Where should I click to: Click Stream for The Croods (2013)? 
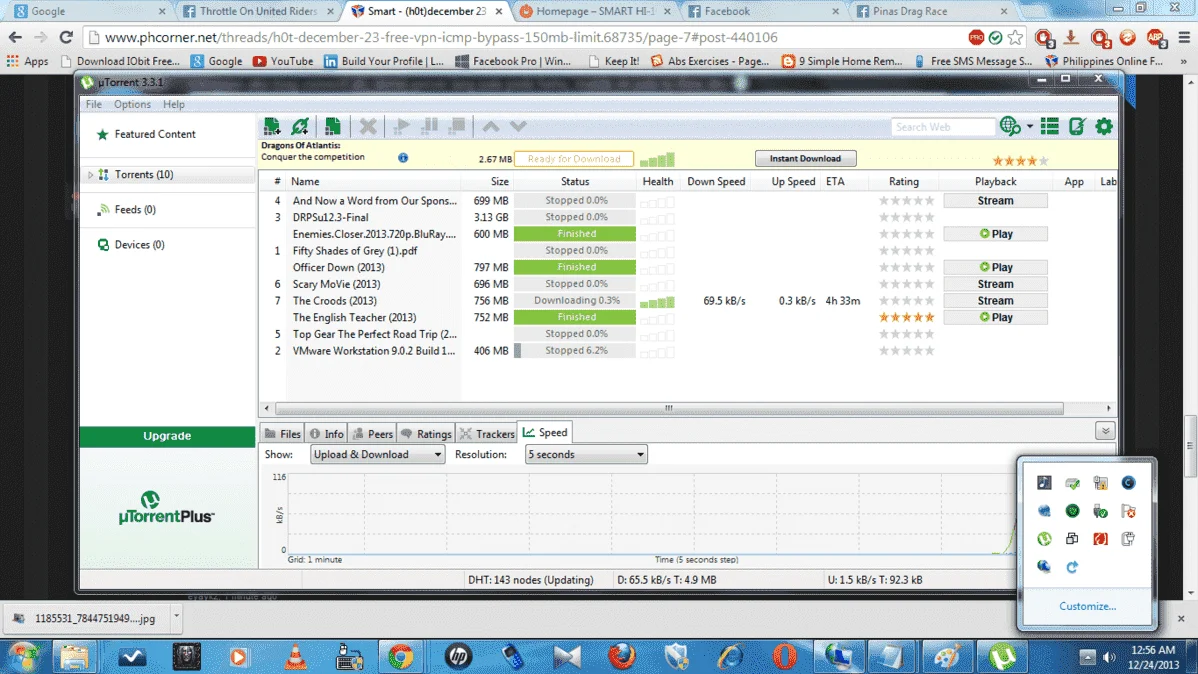click(995, 300)
